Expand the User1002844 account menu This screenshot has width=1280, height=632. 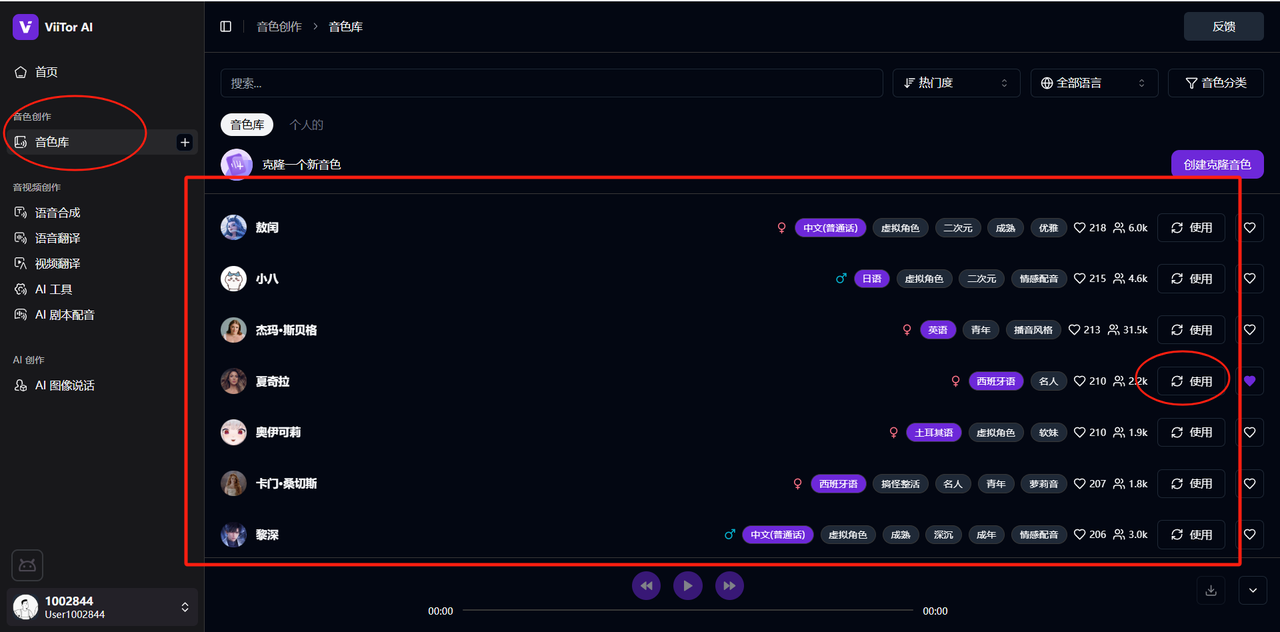pos(184,607)
